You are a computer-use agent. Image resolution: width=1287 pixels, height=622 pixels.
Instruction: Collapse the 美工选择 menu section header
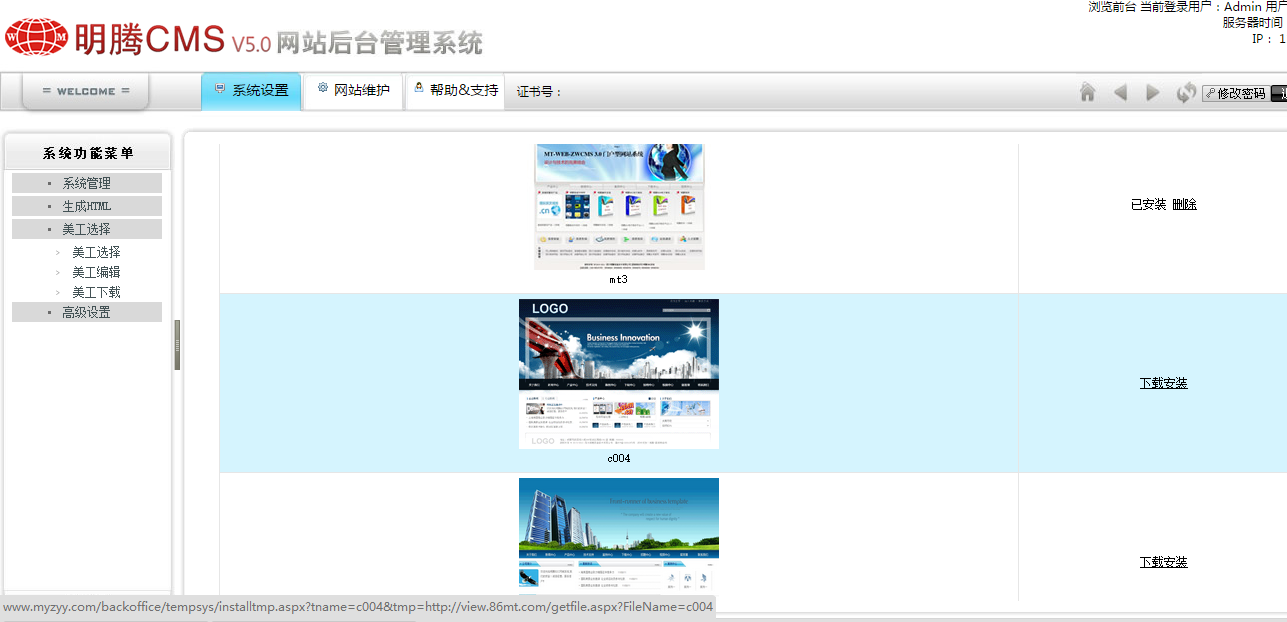[87, 229]
